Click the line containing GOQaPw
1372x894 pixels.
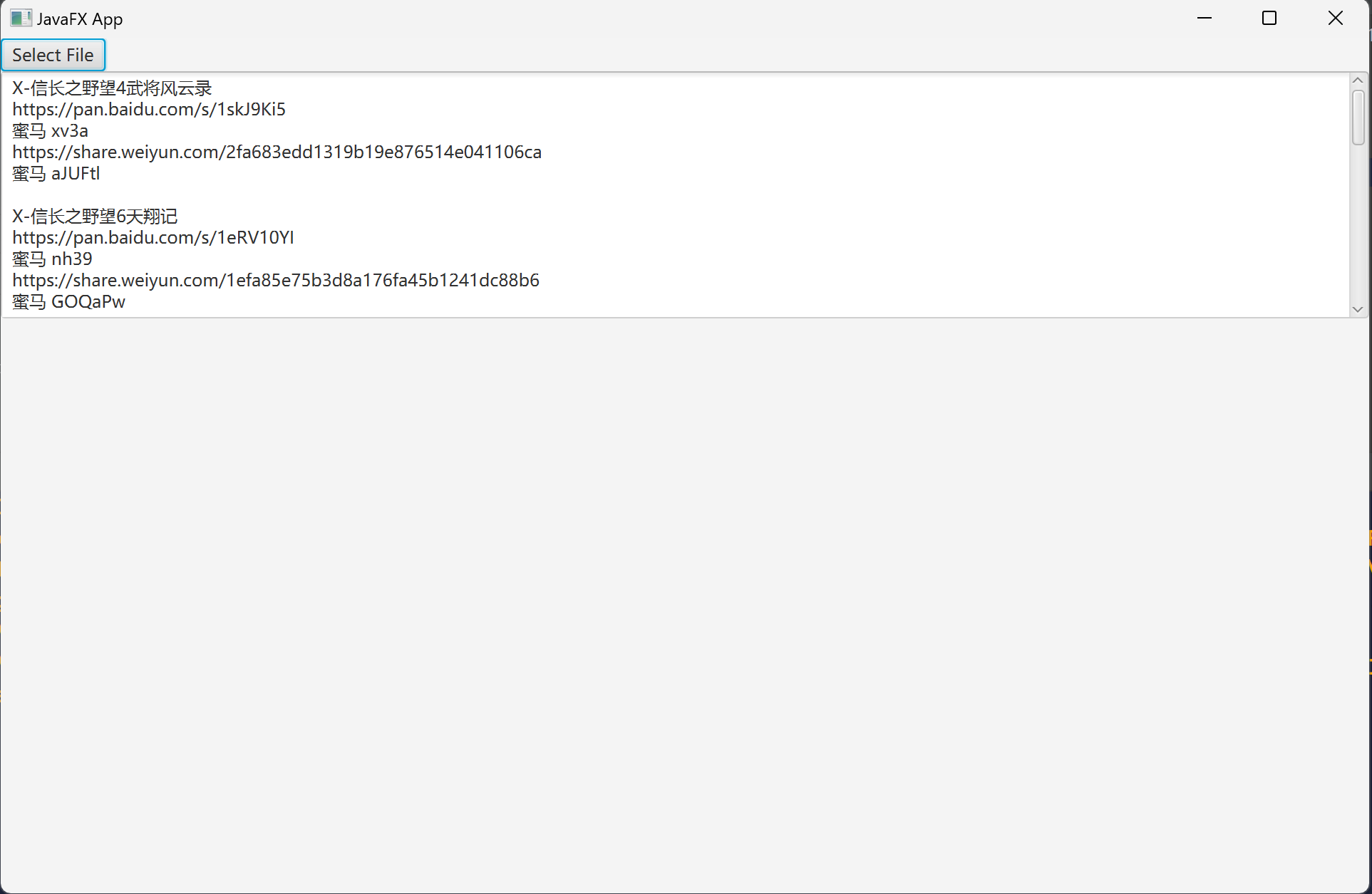pyautogui.click(x=68, y=302)
